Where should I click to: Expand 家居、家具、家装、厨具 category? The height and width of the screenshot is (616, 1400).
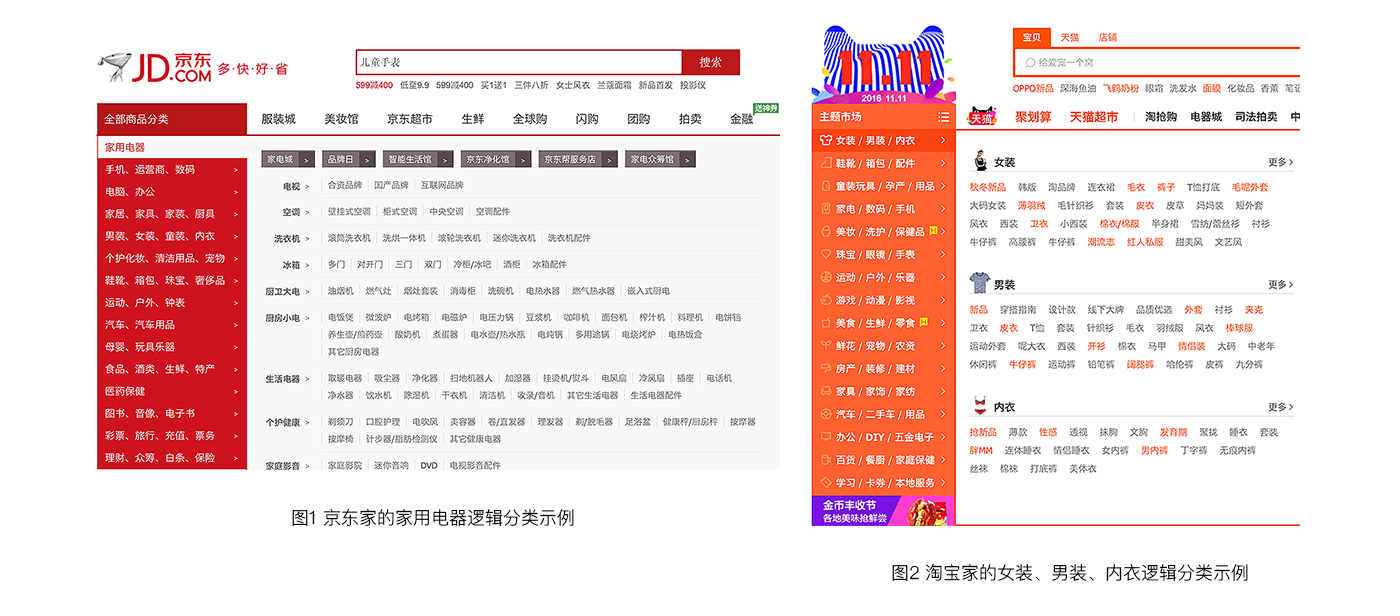pyautogui.click(x=172, y=214)
